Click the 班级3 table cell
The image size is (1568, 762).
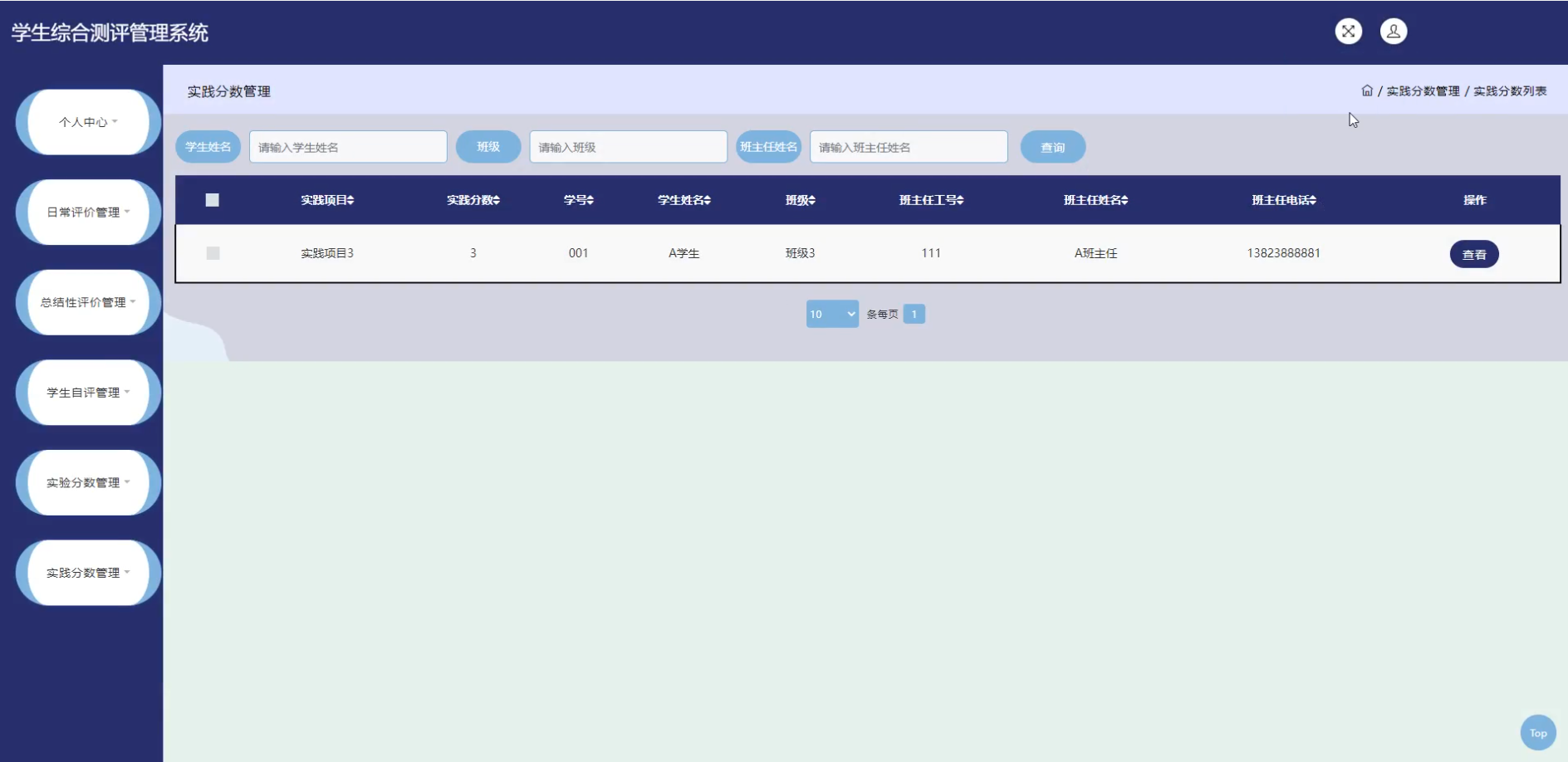pos(801,253)
